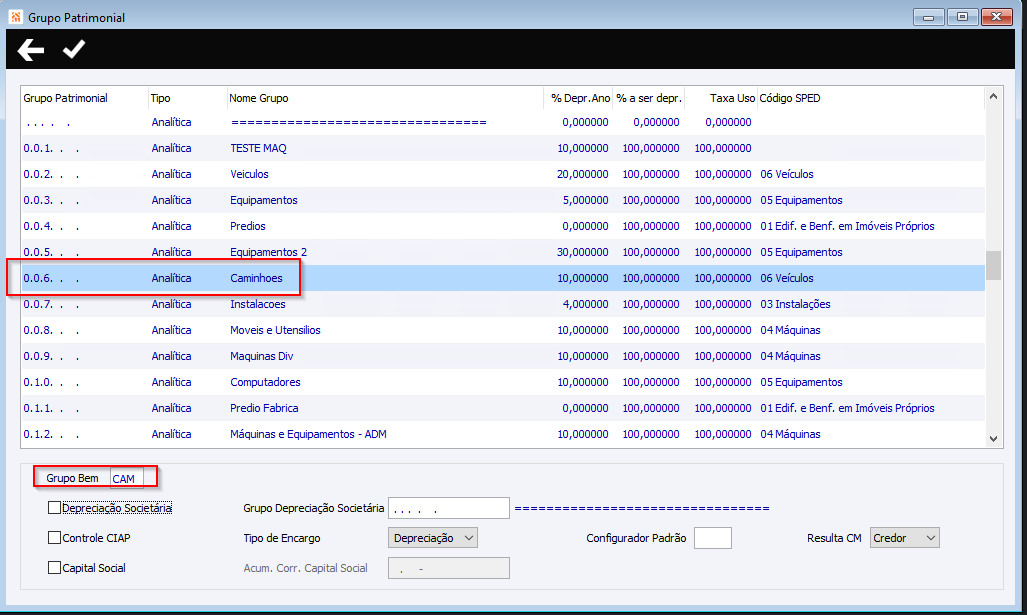The width and height of the screenshot is (1027, 615).
Task: Select the Caminhoes group row
Action: tap(503, 278)
